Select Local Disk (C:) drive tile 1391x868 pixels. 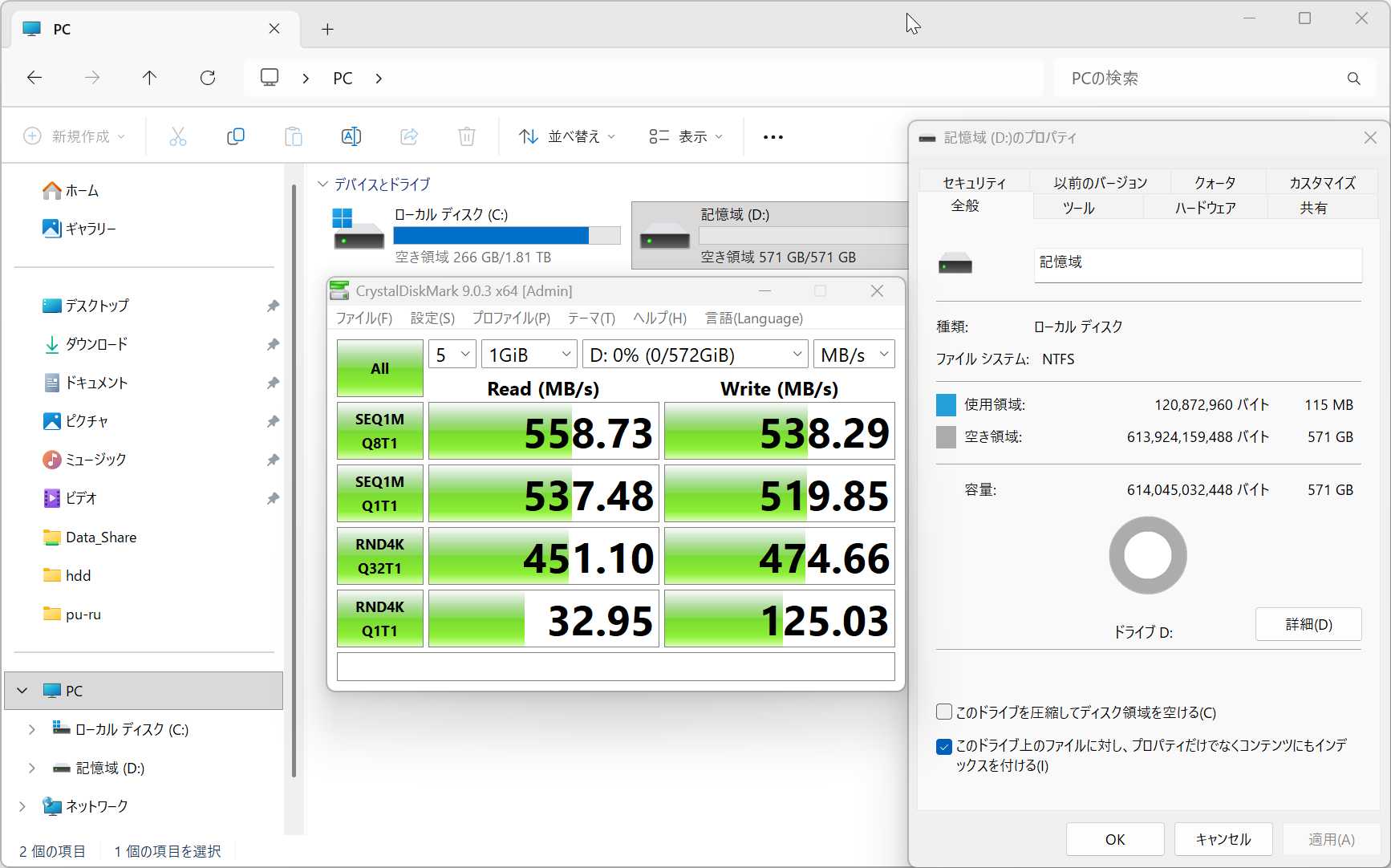pos(477,235)
